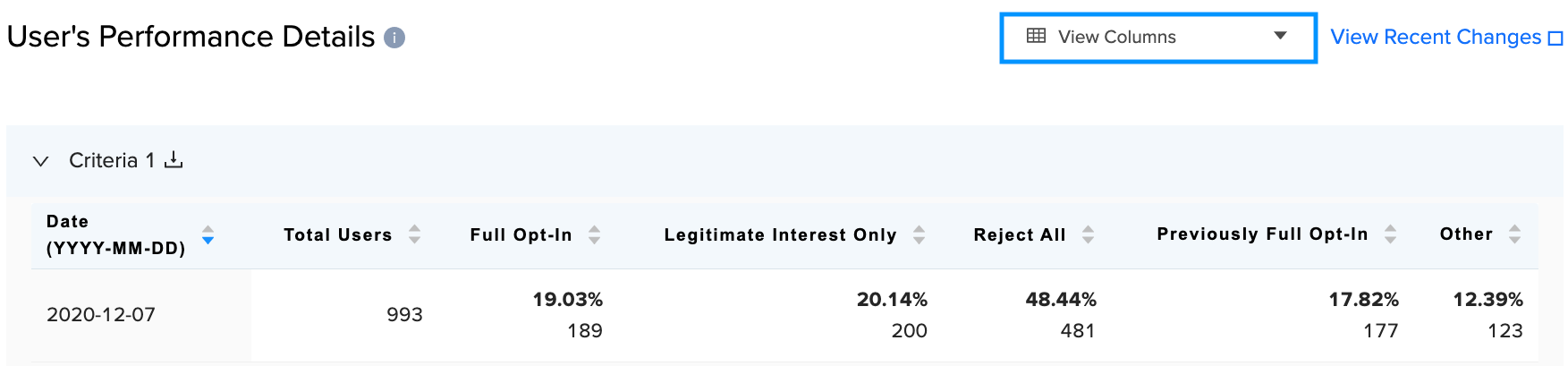Sort by Full Opt-In sort arrows
This screenshot has height=366, width=1568.
coord(594,234)
